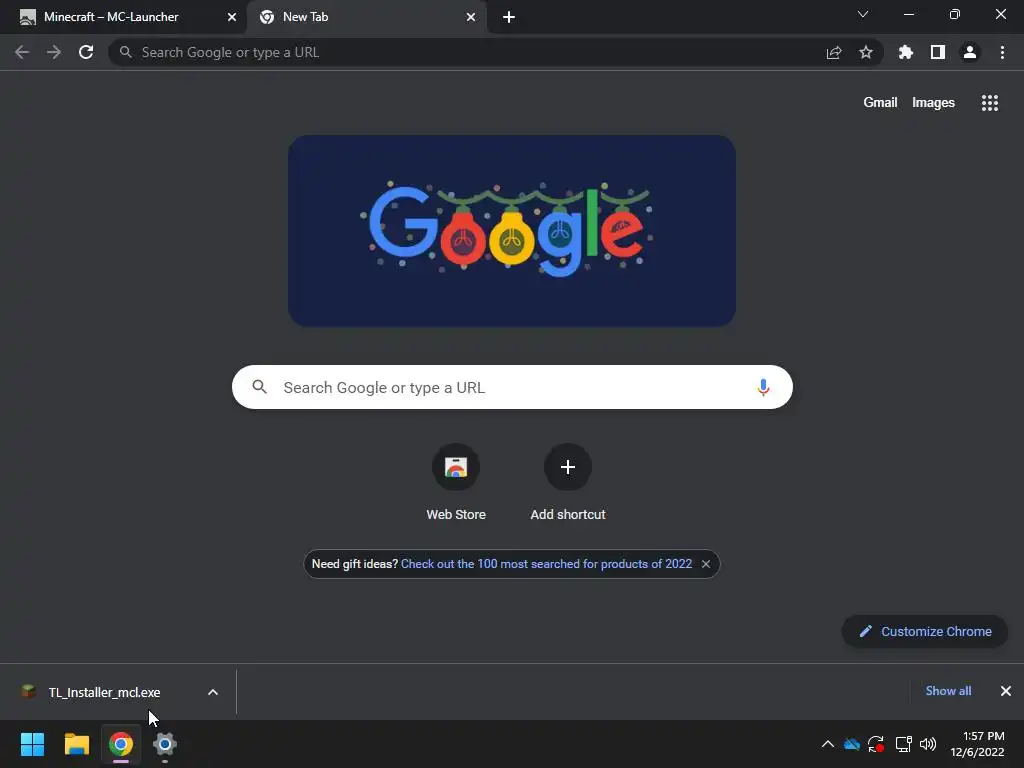The width and height of the screenshot is (1024, 768).
Task: Switch to the Minecraft – MC-Launcher tab
Action: coord(111,17)
